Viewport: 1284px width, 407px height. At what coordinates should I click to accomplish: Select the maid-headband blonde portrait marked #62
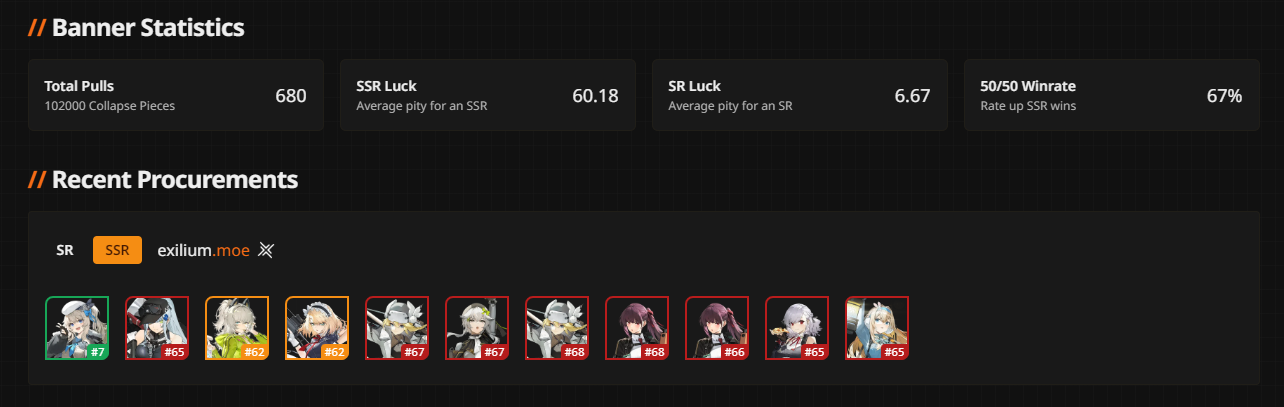point(317,328)
